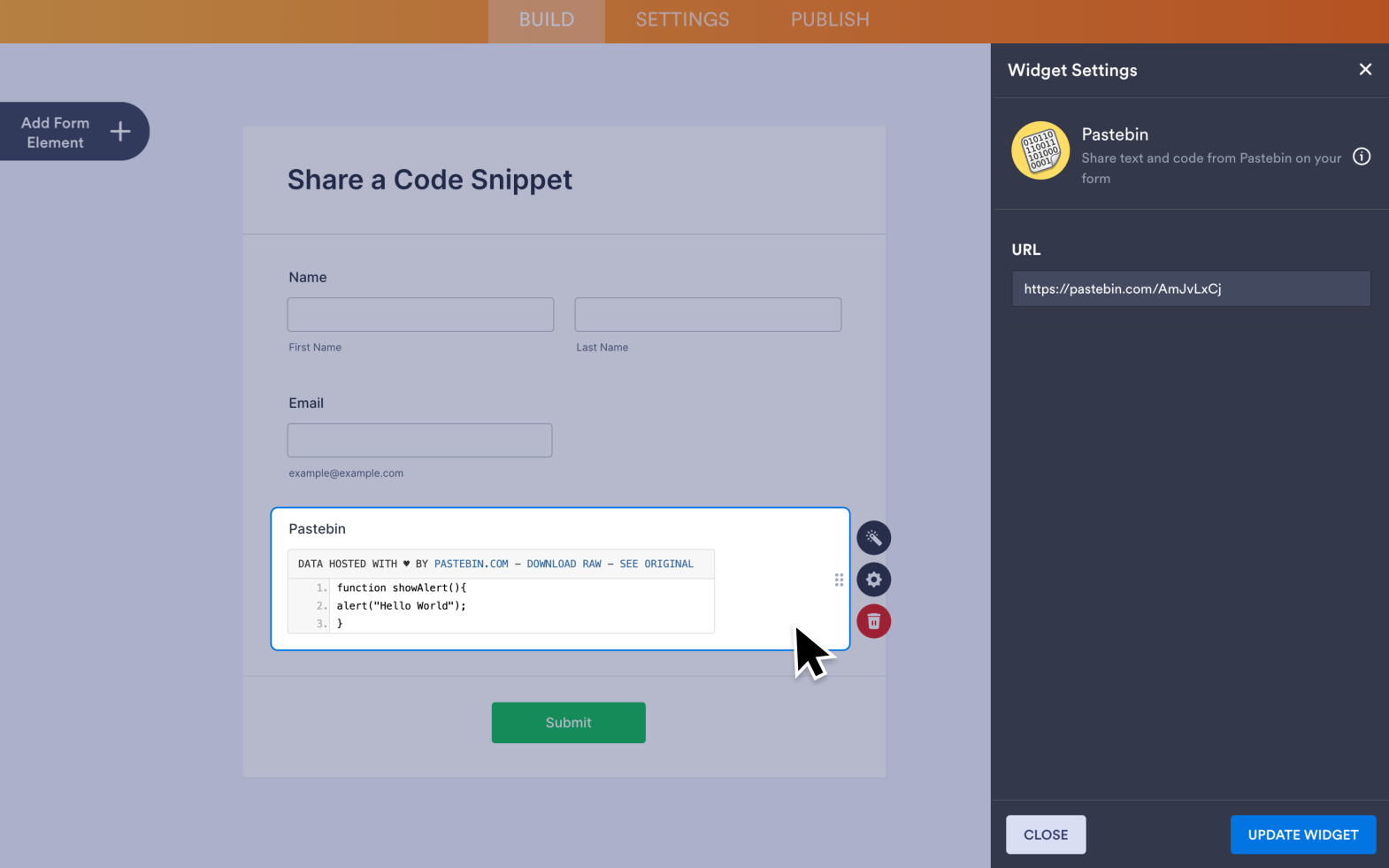Click the UPDATE WIDGET button
This screenshot has height=868, width=1389.
click(x=1302, y=834)
